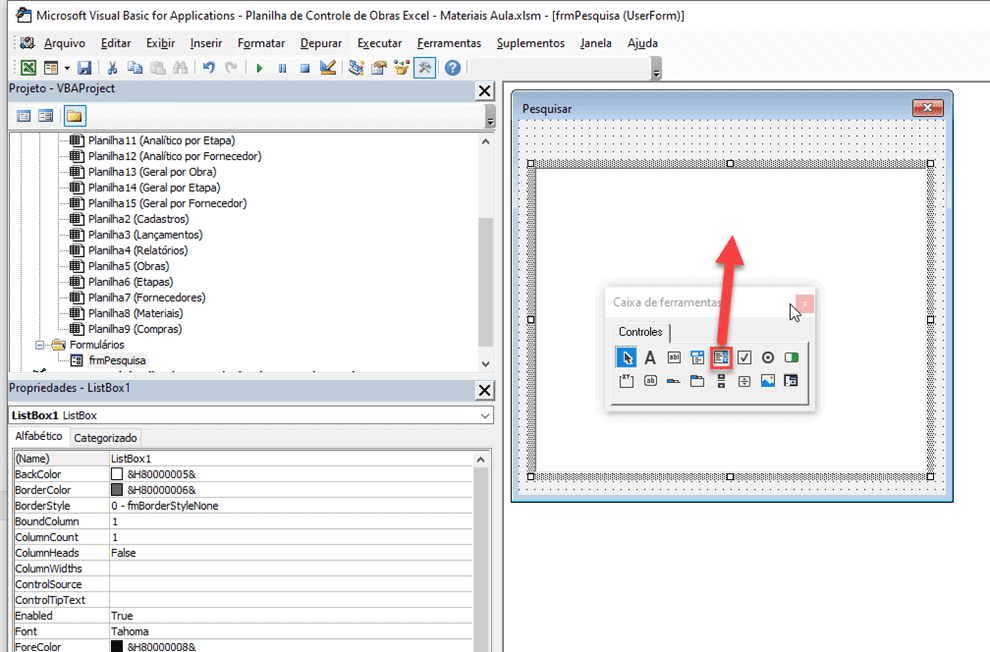Open the Inserir menu
The image size is (990, 652).
click(206, 44)
